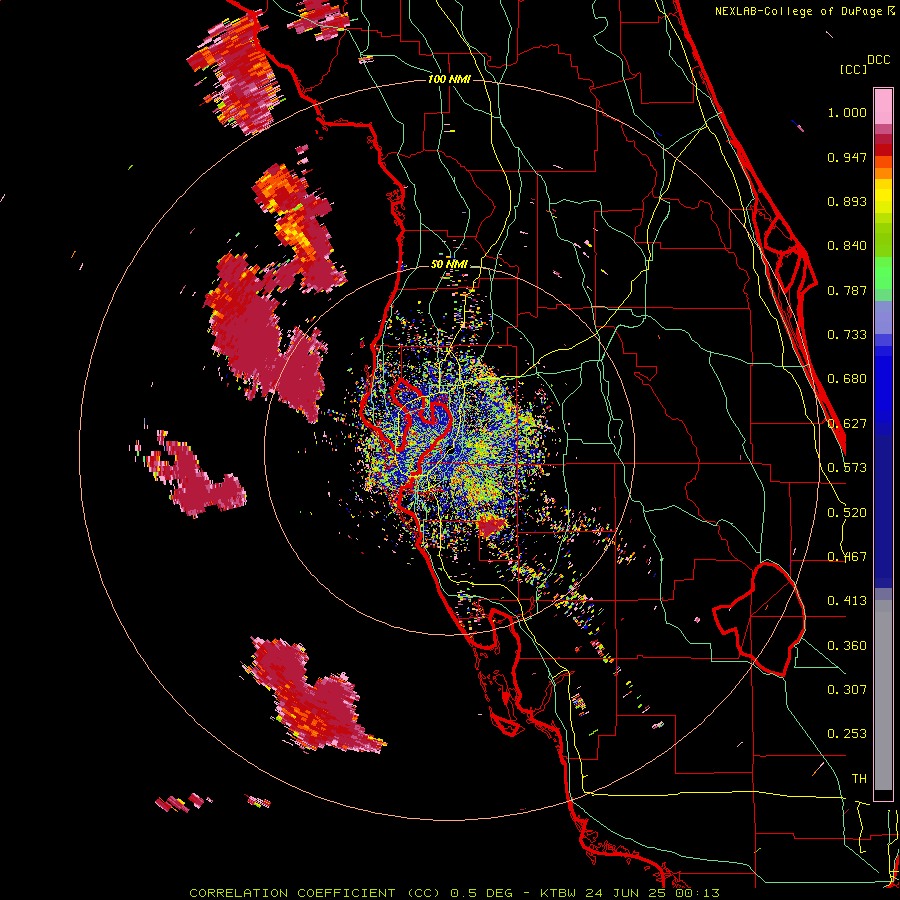Select the 0.520 color scale value

point(847,513)
